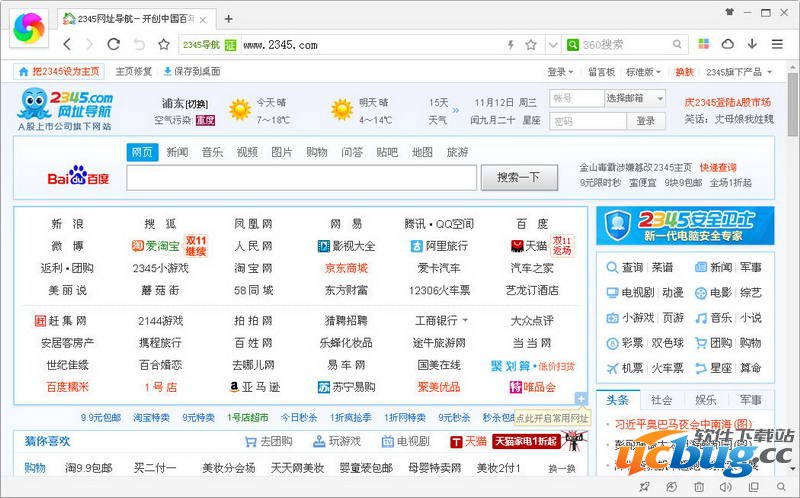Click the star icon beside the undo arrow
The height and width of the screenshot is (498, 800).
164,44
